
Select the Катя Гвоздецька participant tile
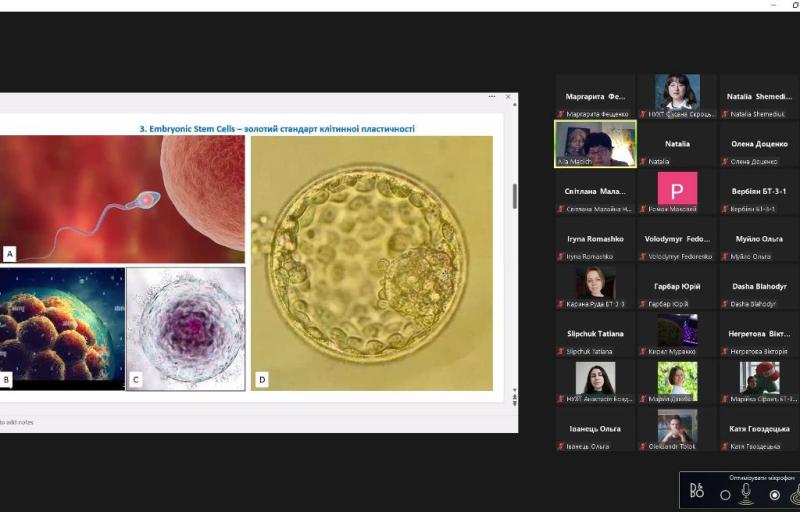point(759,429)
